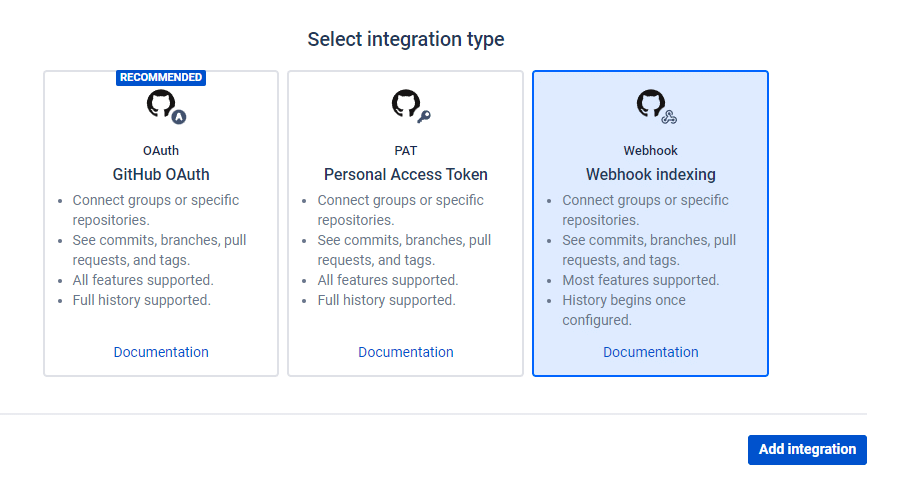Click the small OAuth label text
This screenshot has width=901, height=490.
(161, 151)
